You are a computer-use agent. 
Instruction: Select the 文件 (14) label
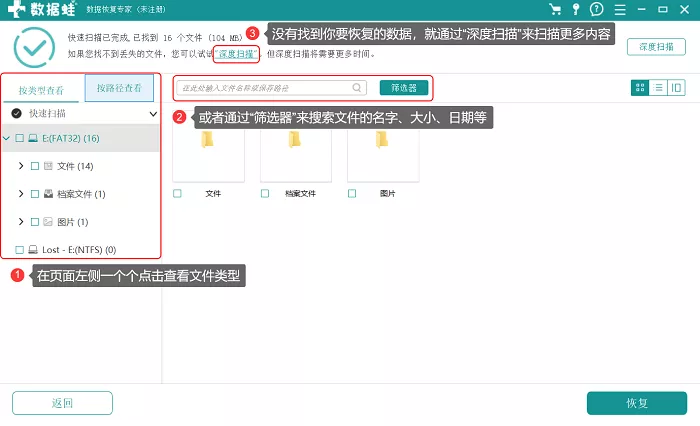tap(75, 166)
